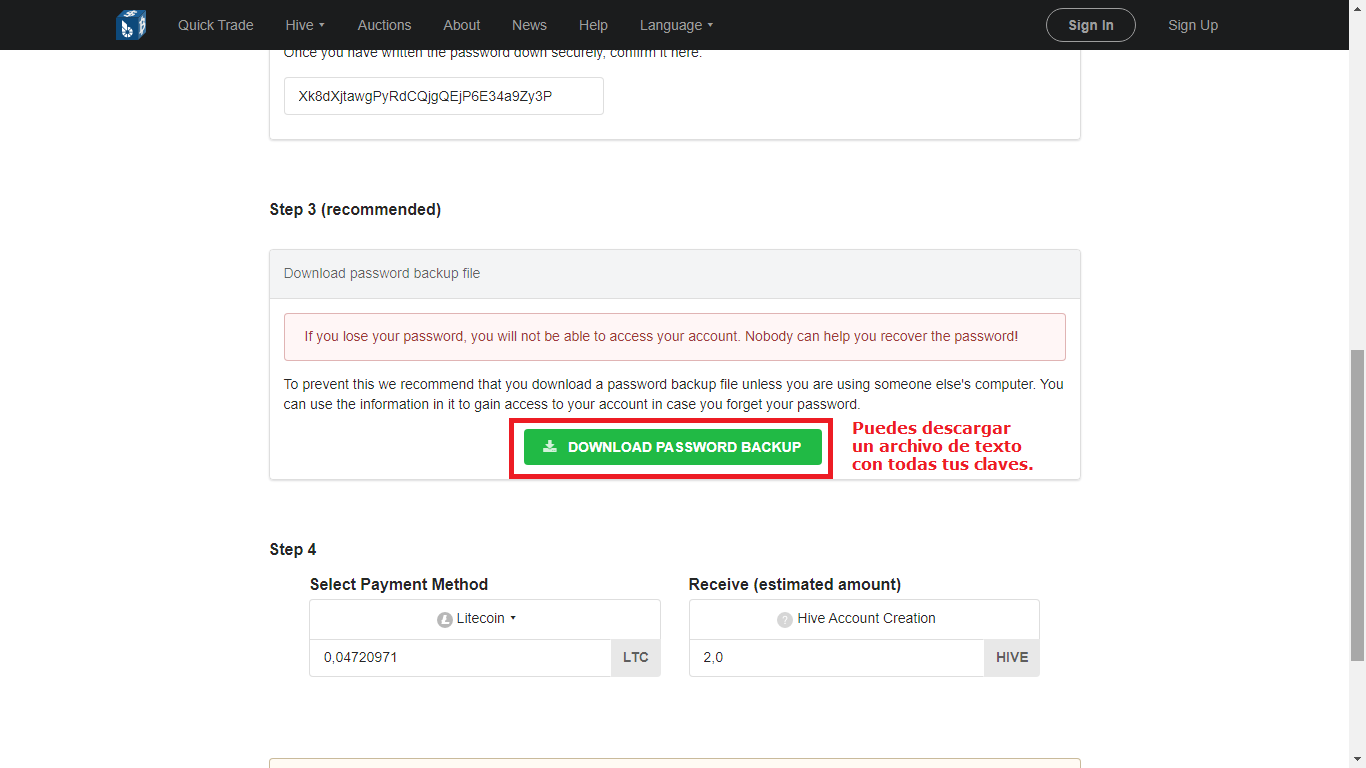Click the BlockTrades cube logo
The width and height of the screenshot is (1366, 768).
coord(131,25)
